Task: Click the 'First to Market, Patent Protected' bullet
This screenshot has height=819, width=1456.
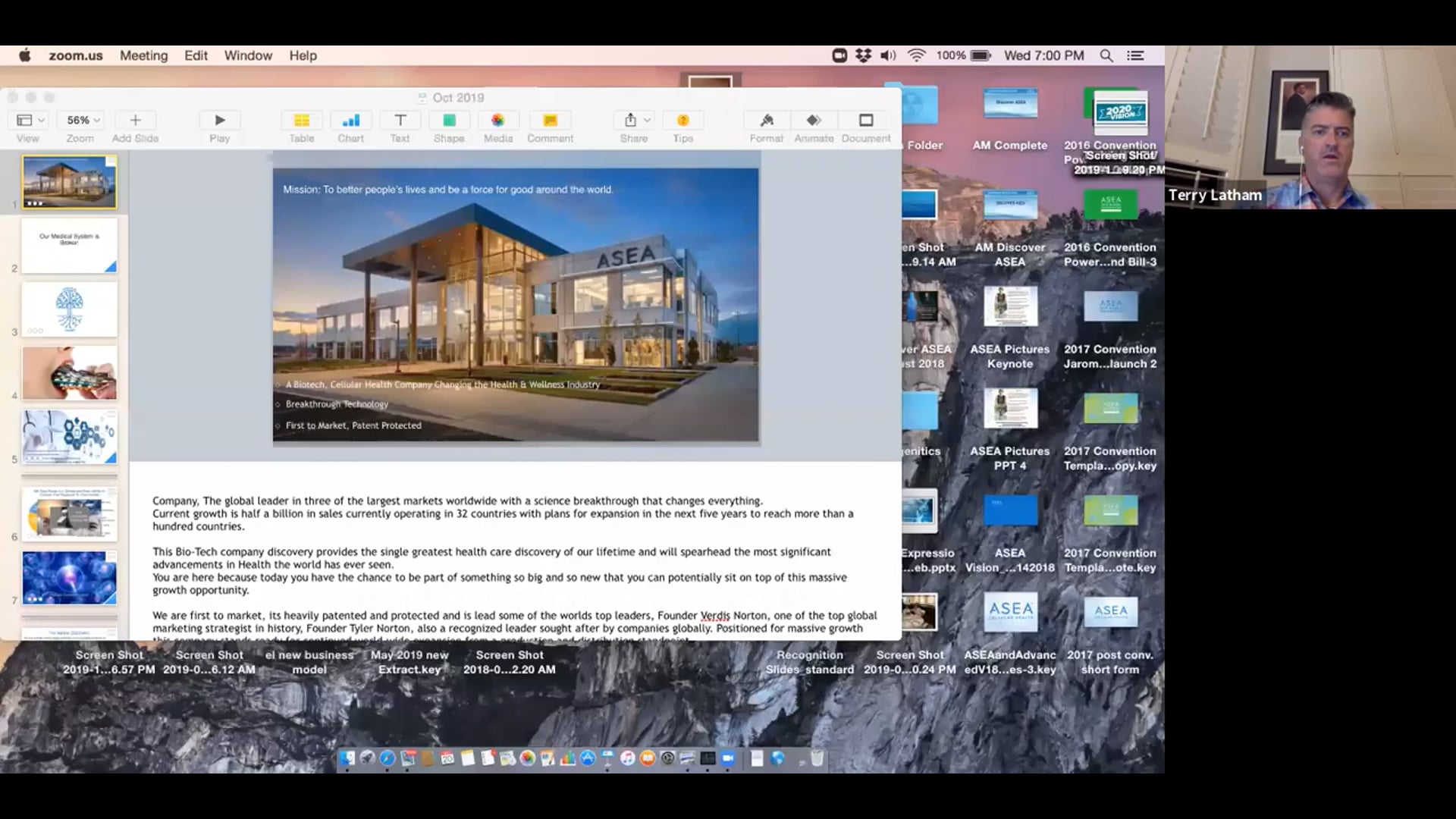Action: [353, 425]
